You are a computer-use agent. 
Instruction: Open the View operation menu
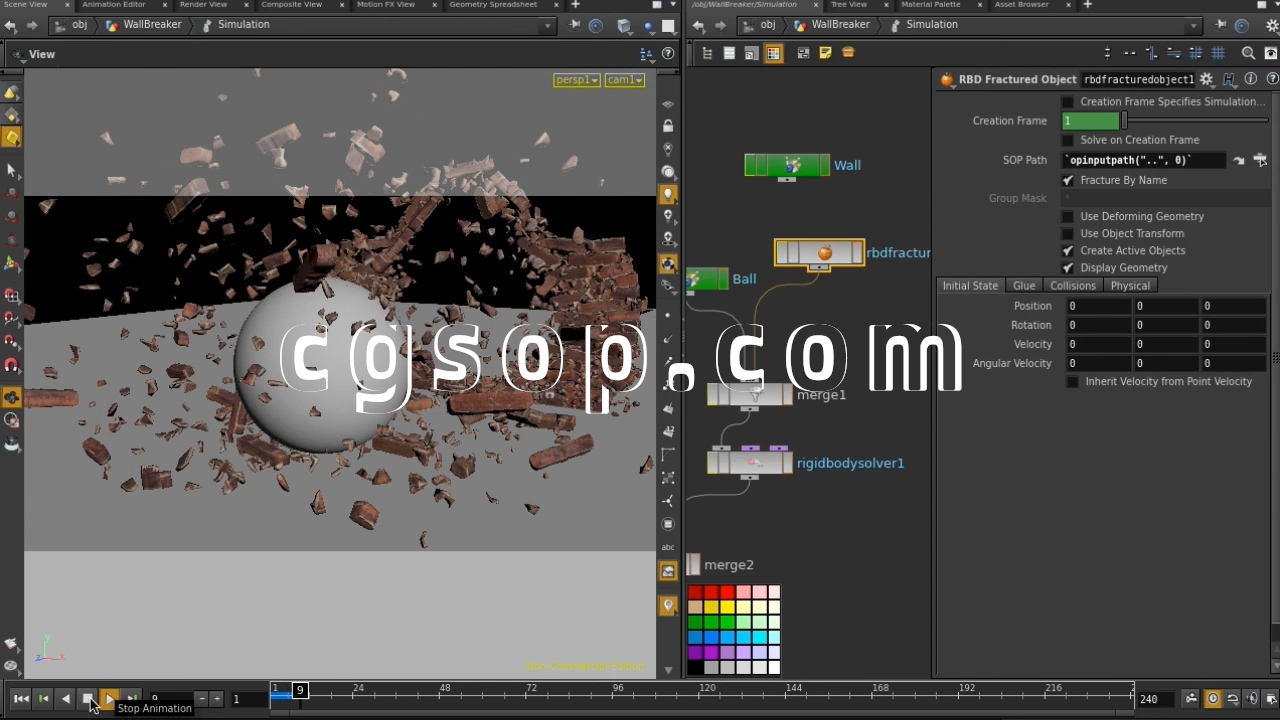[42, 54]
